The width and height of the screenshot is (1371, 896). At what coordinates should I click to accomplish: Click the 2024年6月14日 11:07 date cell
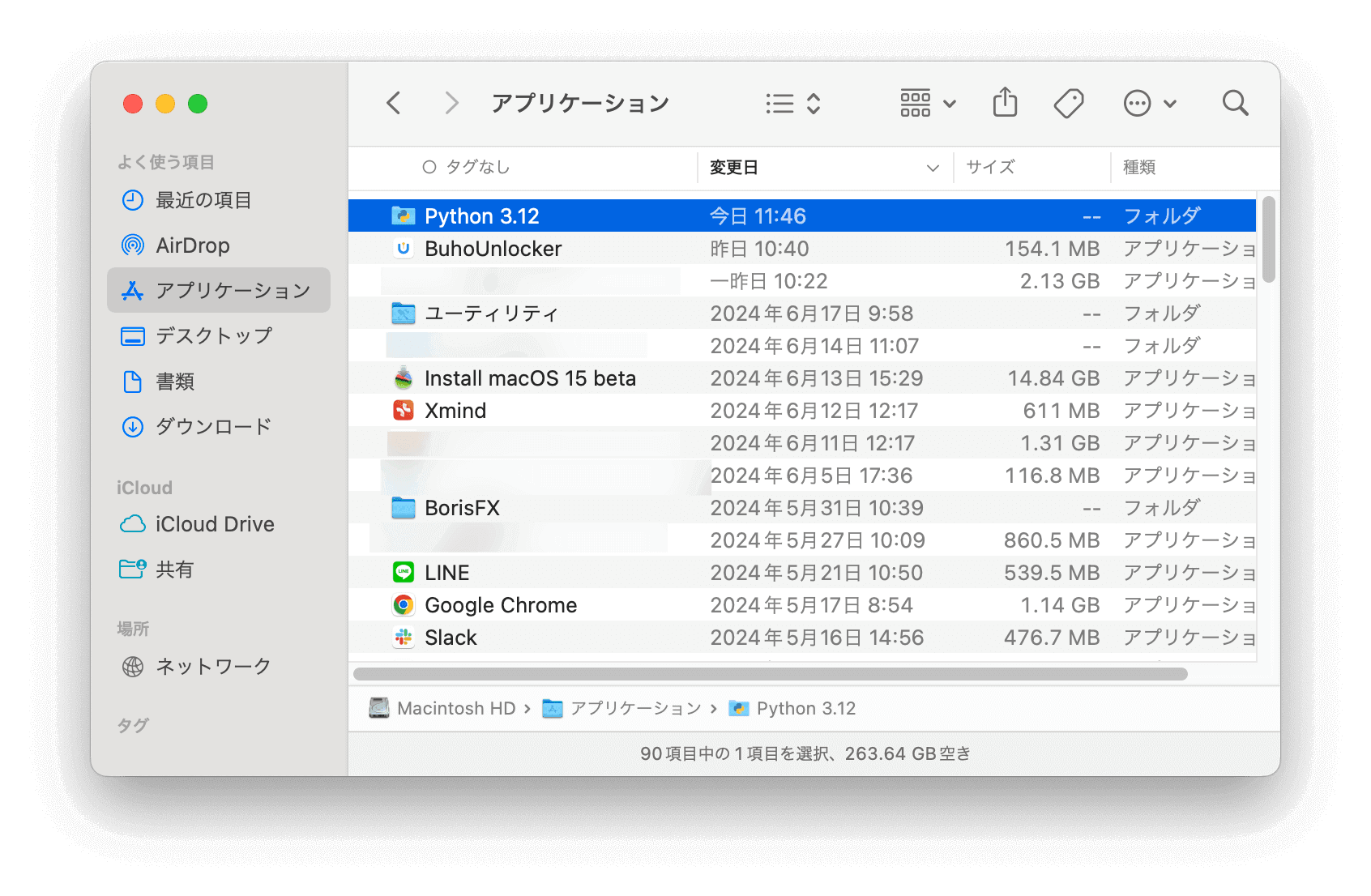click(814, 346)
